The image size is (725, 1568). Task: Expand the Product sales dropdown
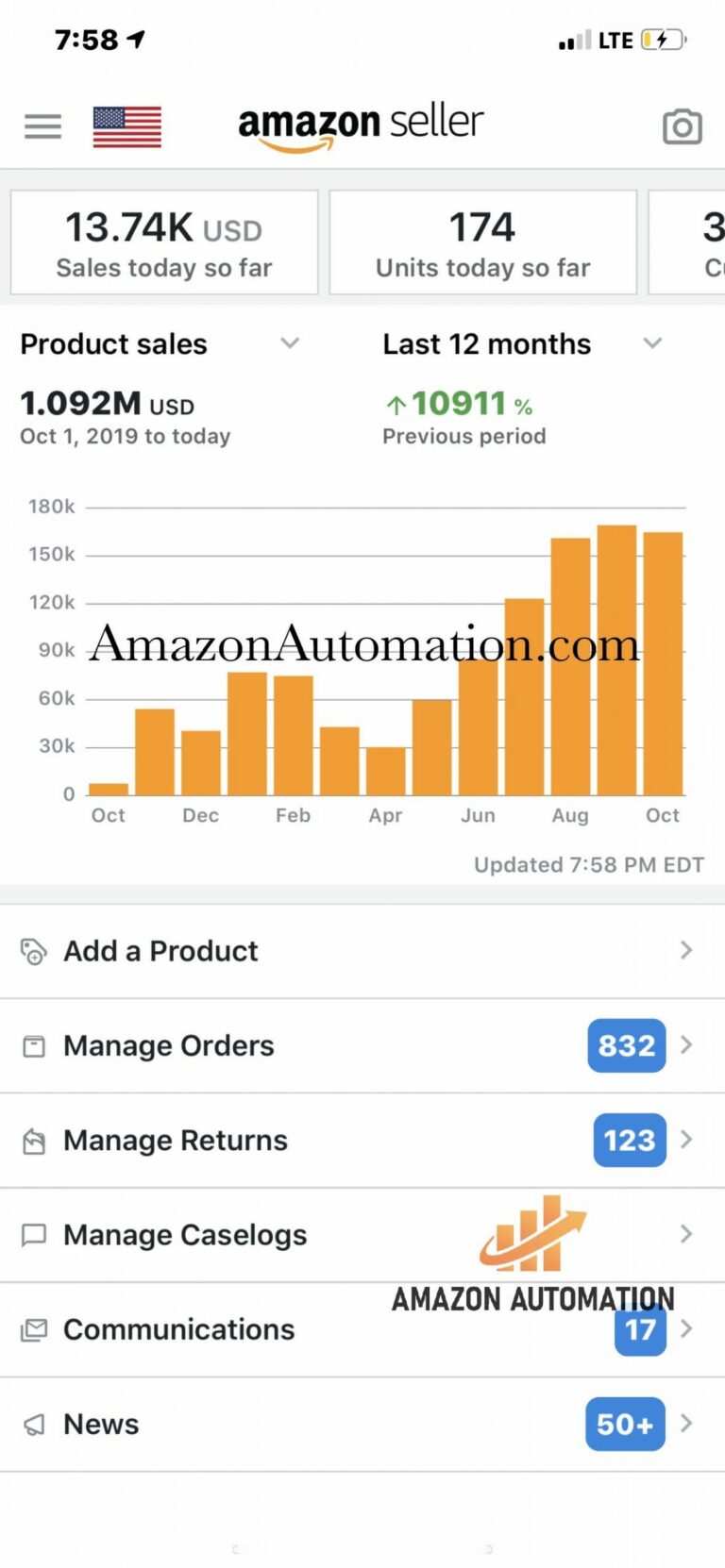click(290, 343)
